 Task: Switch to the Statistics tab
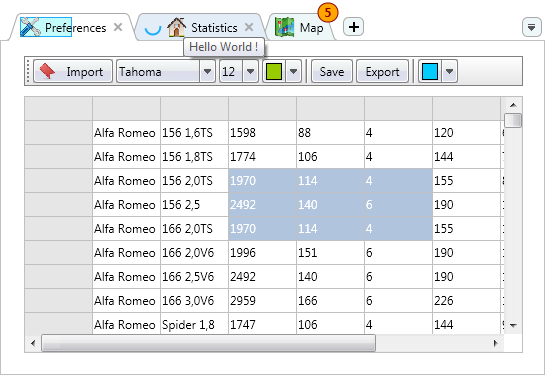(x=214, y=27)
